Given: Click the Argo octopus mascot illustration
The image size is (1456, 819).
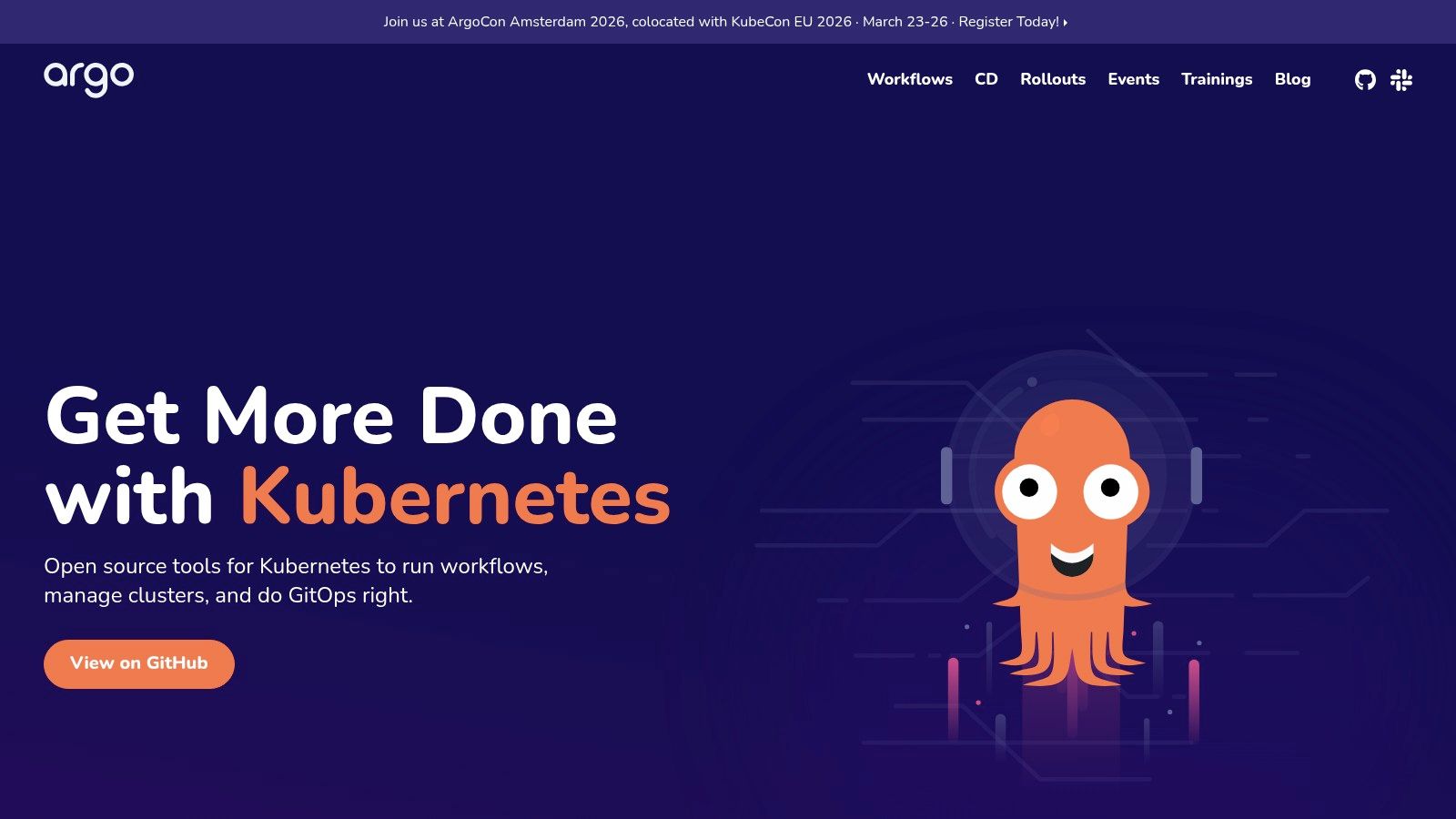Looking at the screenshot, I should point(1072,541).
